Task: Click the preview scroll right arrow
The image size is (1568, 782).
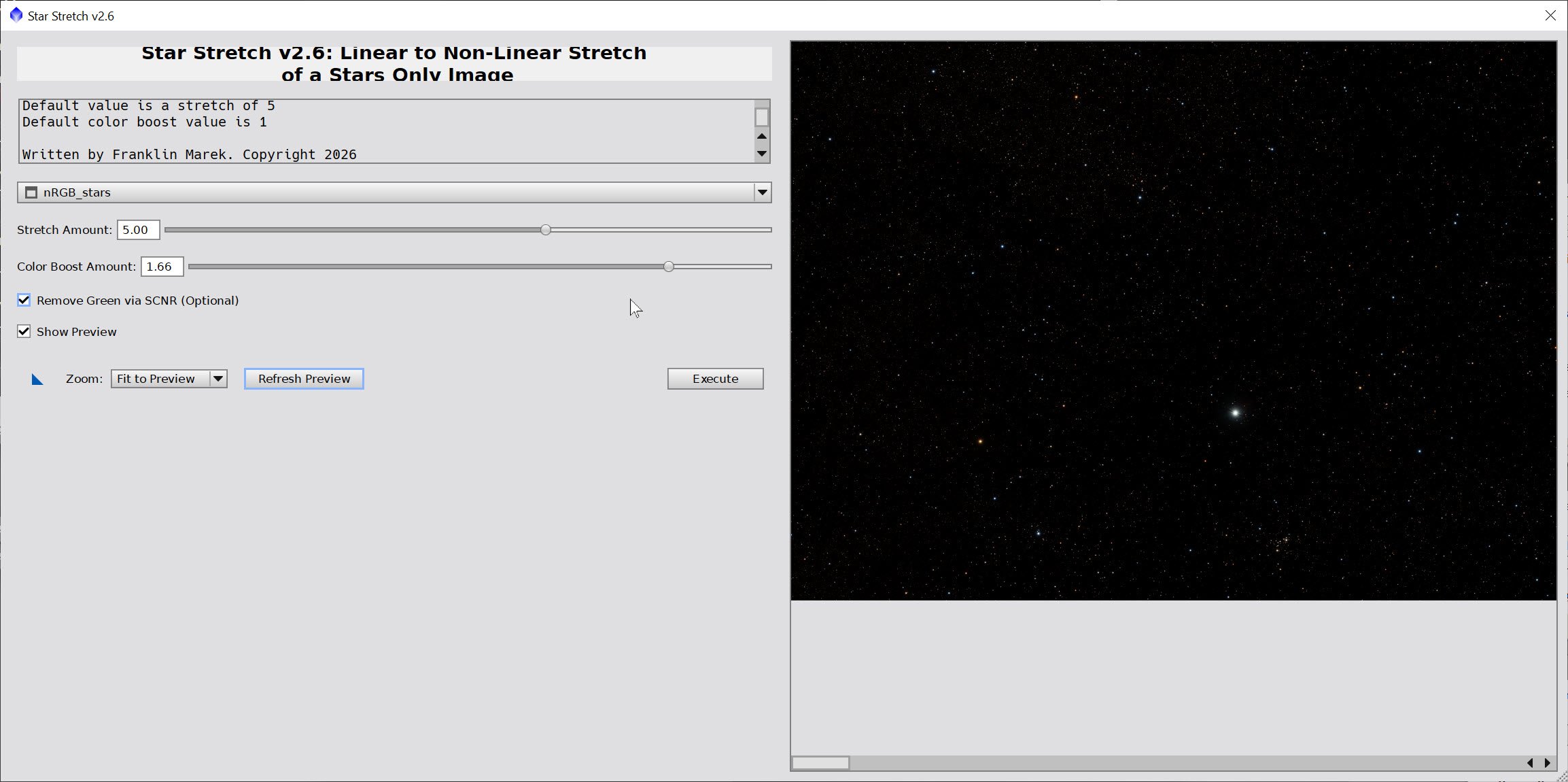Action: coord(1548,763)
